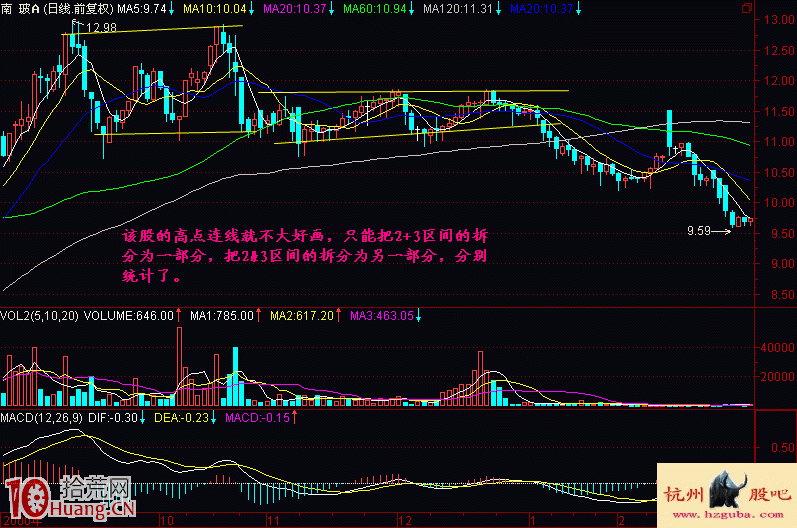Click the MA120:11.31 indicator label
The image size is (797, 528).
tap(458, 9)
